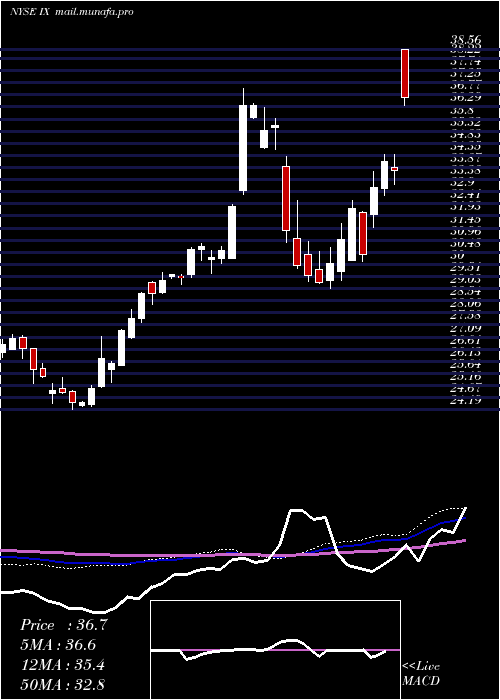This screenshot has width=500, height=700.
Task: Click the 27.09 price axis label
Action: [465, 328]
